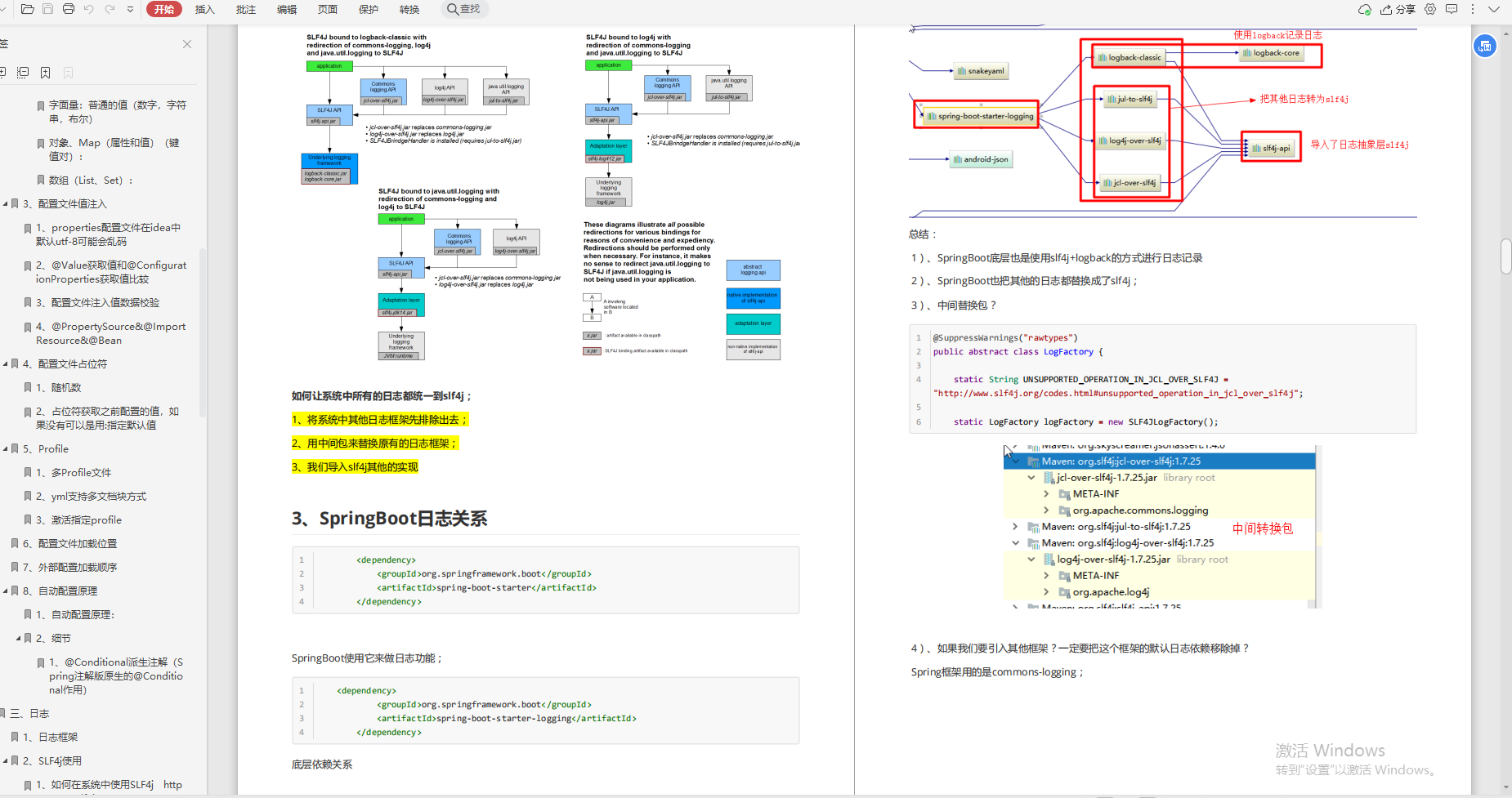The image size is (1512, 798).
Task: Collapse the ribbon with chevron arrow
Action: 1494,9
